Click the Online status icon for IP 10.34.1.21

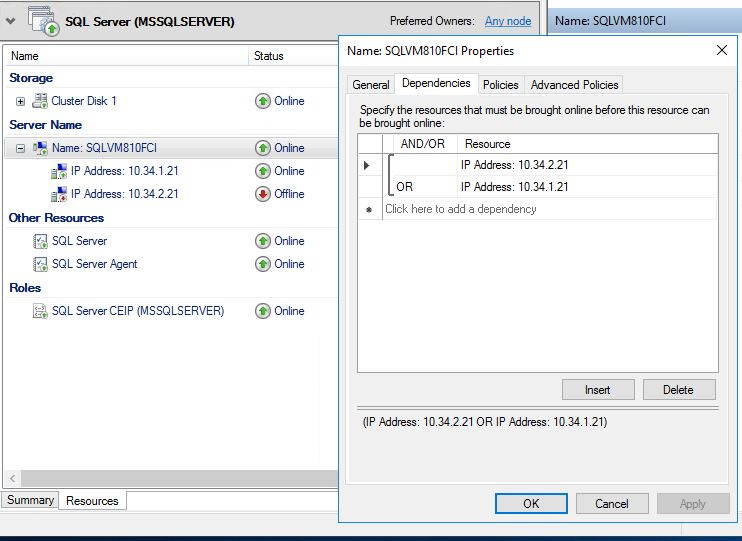[263, 171]
